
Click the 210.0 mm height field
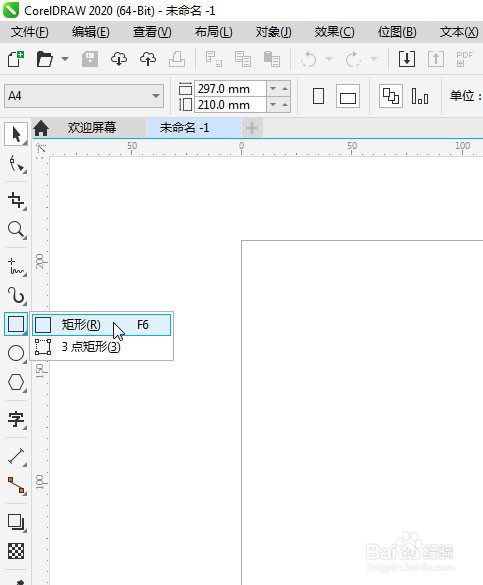click(230, 105)
